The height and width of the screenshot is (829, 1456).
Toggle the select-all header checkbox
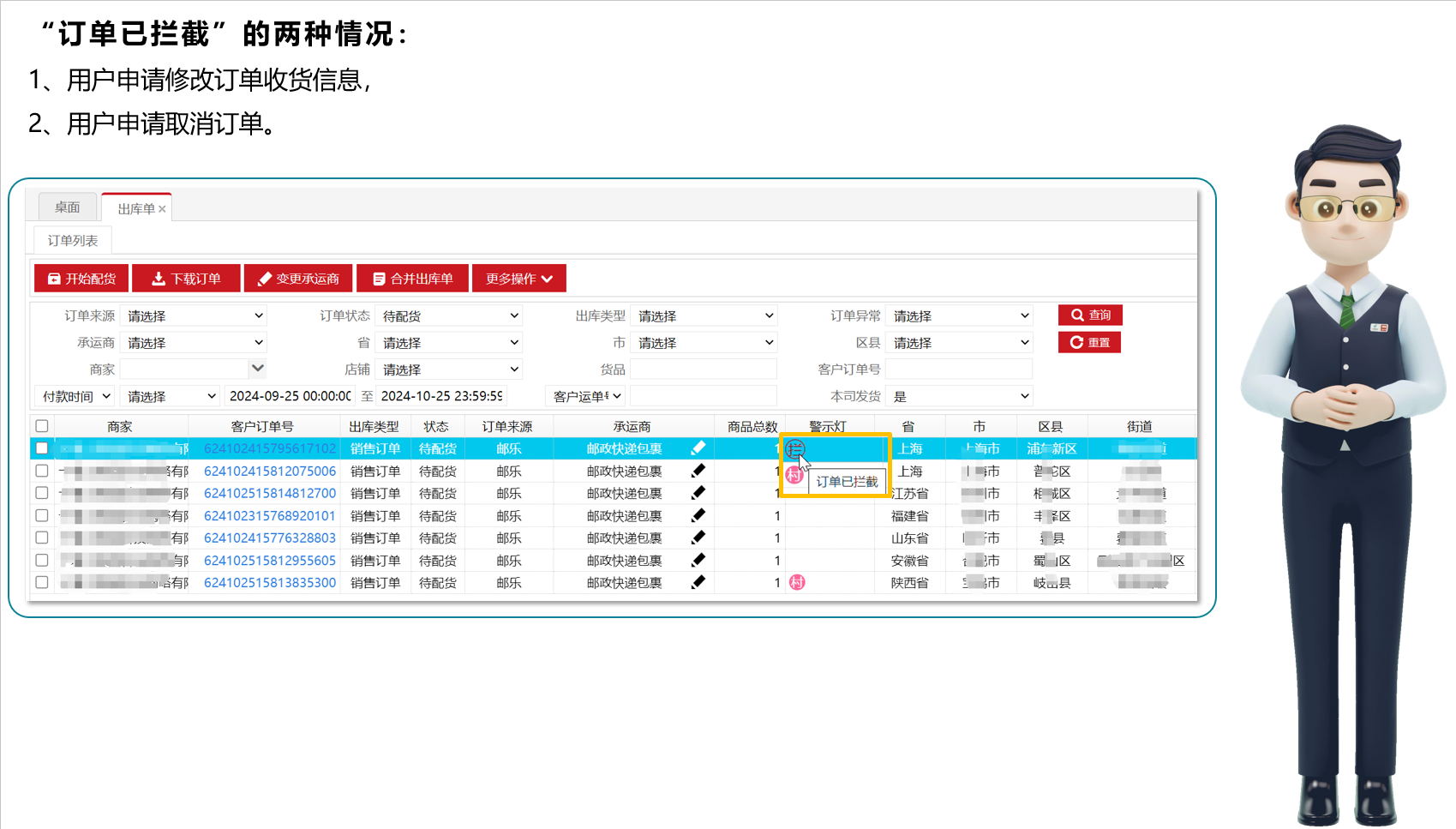point(41,426)
